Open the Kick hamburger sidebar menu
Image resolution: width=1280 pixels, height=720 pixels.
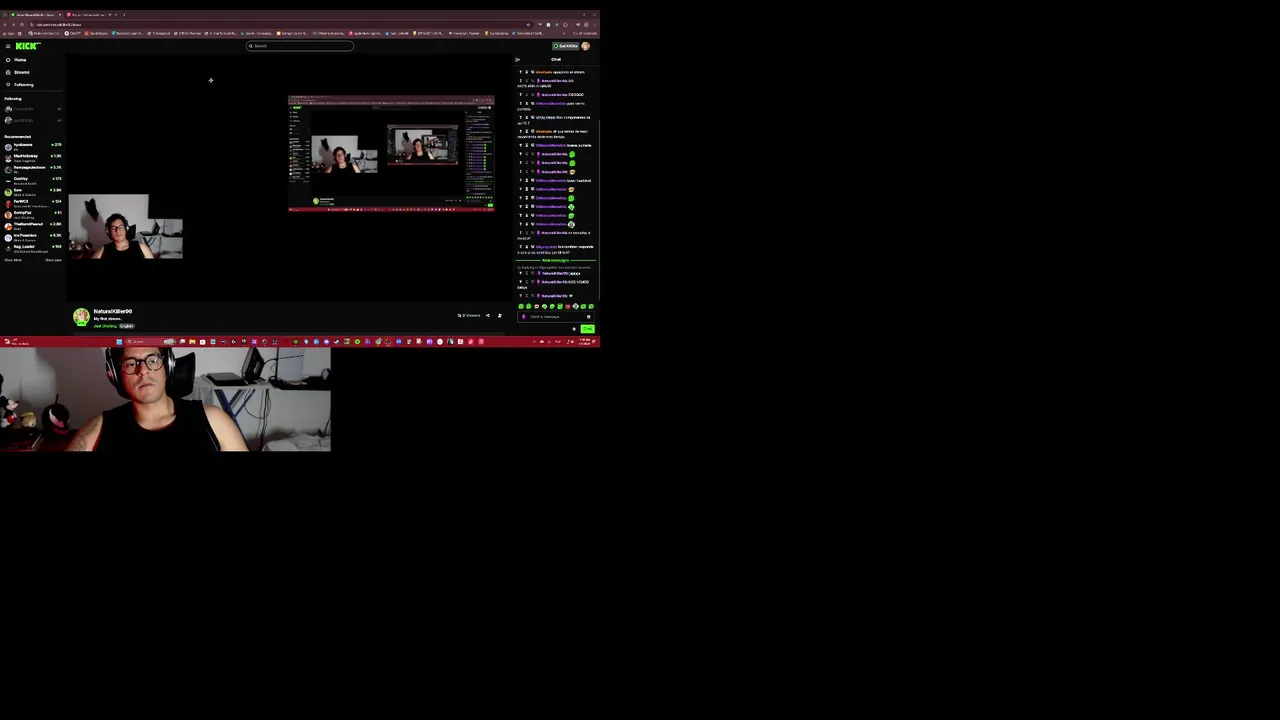(x=7, y=46)
